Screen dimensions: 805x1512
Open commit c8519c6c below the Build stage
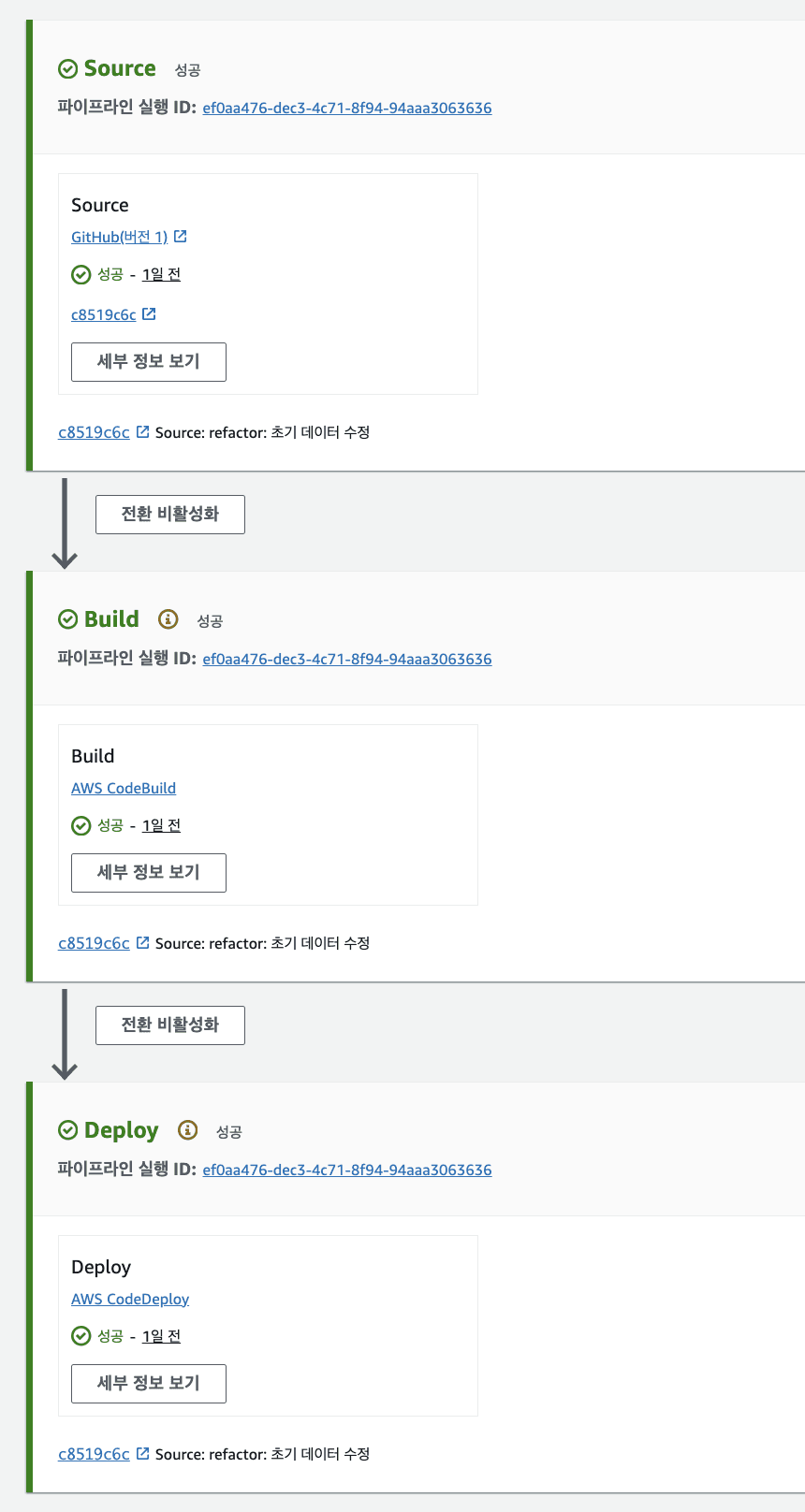tap(93, 942)
